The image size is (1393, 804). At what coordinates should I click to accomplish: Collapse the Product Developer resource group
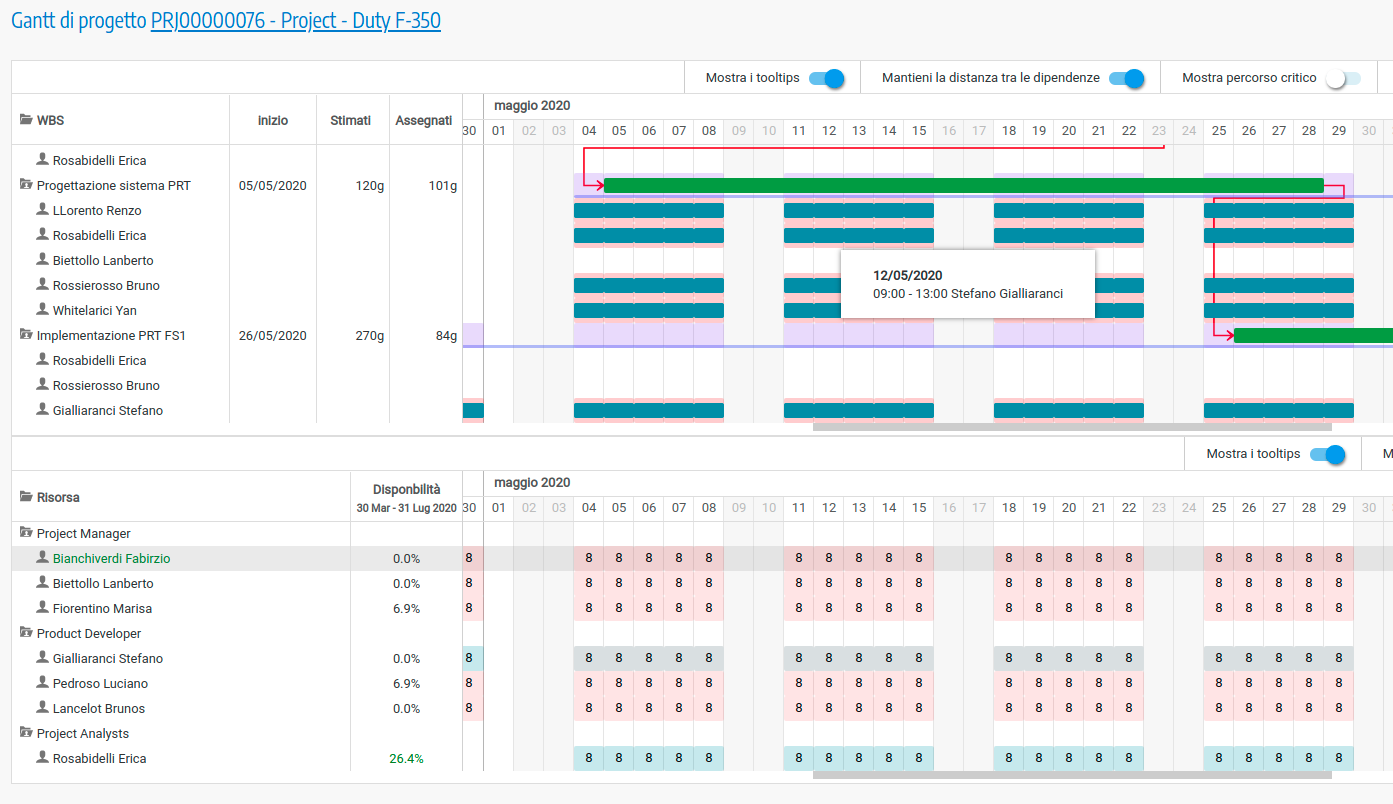(x=26, y=633)
